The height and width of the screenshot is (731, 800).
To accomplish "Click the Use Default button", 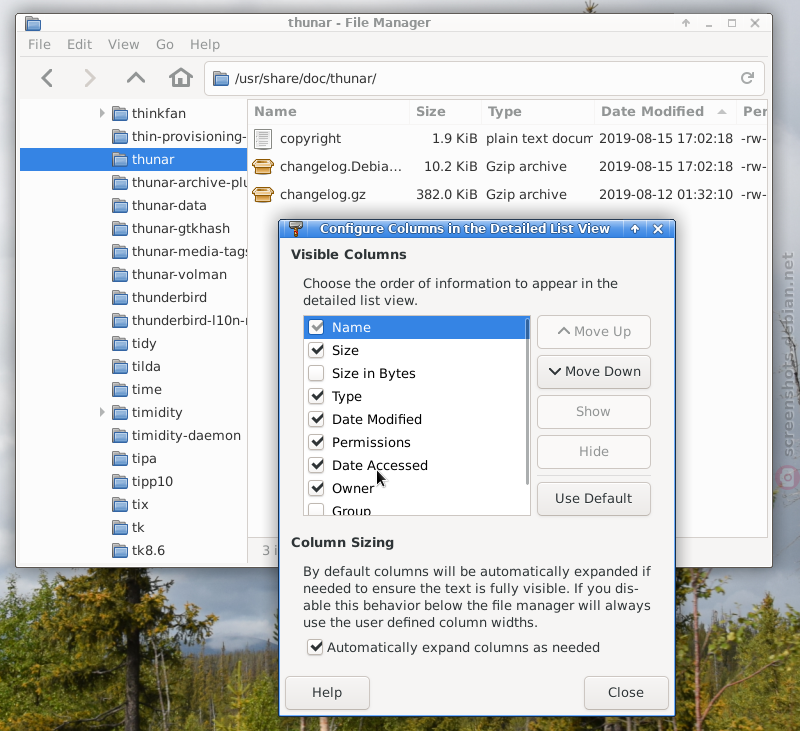I will (x=594, y=498).
